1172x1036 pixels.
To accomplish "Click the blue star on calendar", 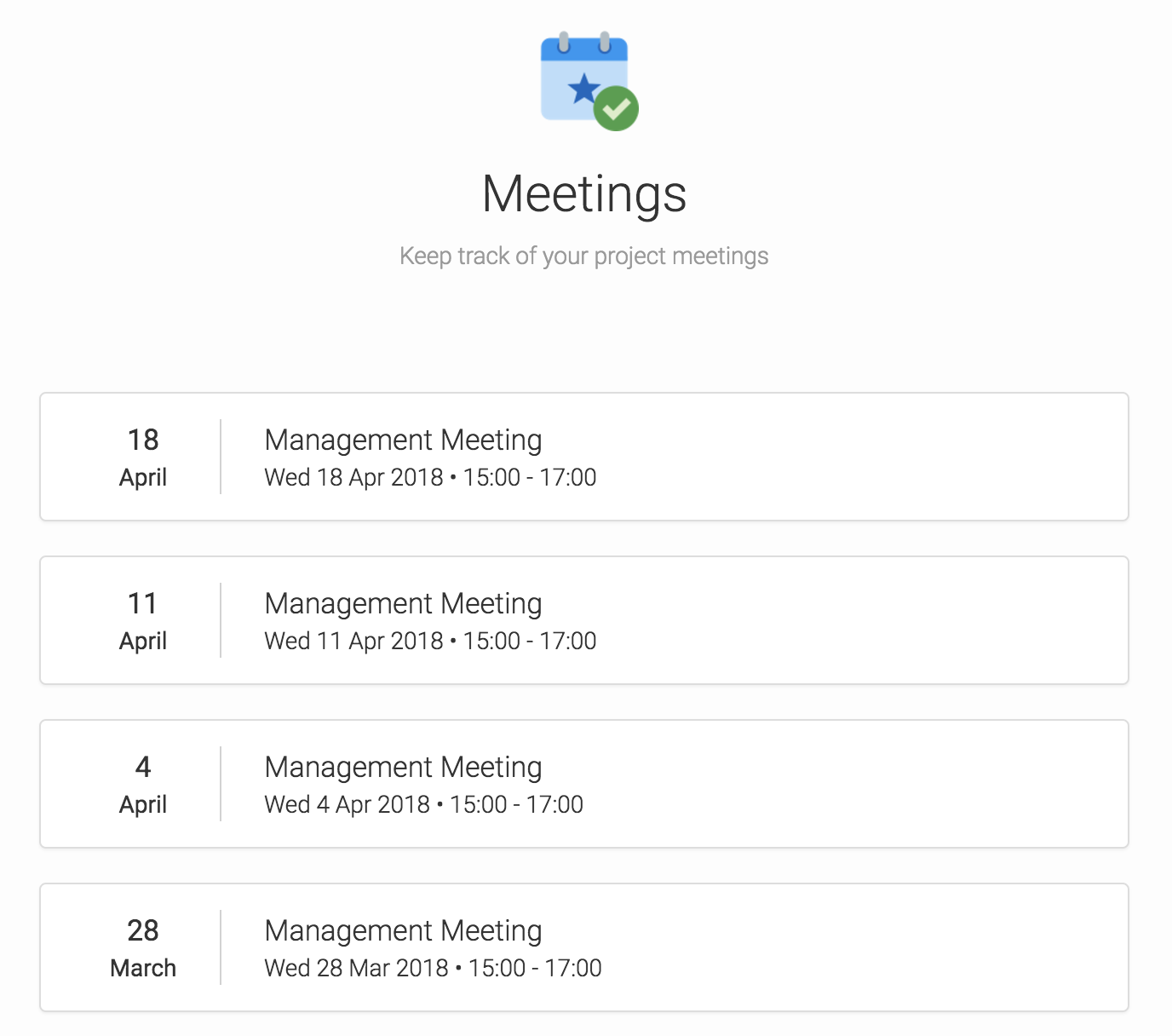I will [x=584, y=88].
